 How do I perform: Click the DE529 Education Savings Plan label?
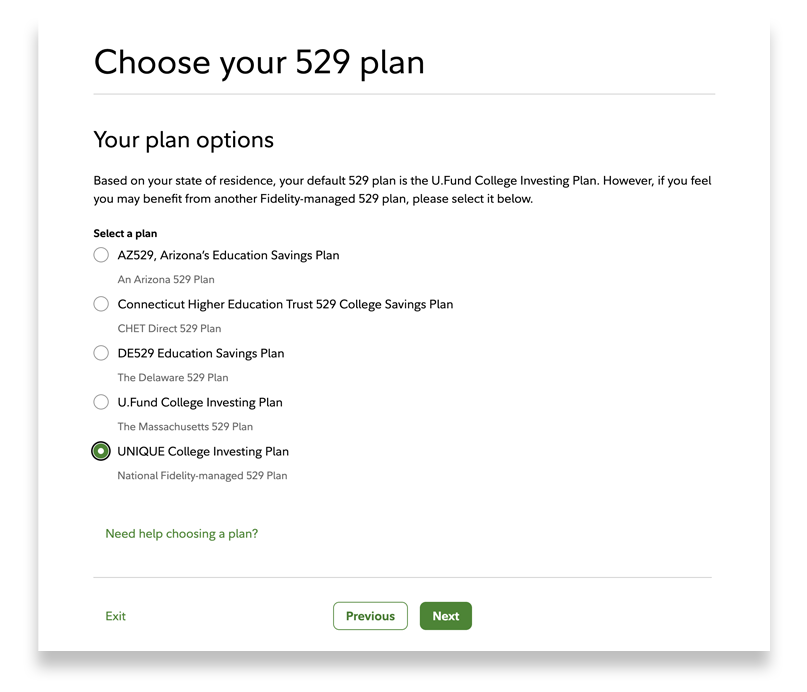pos(200,353)
